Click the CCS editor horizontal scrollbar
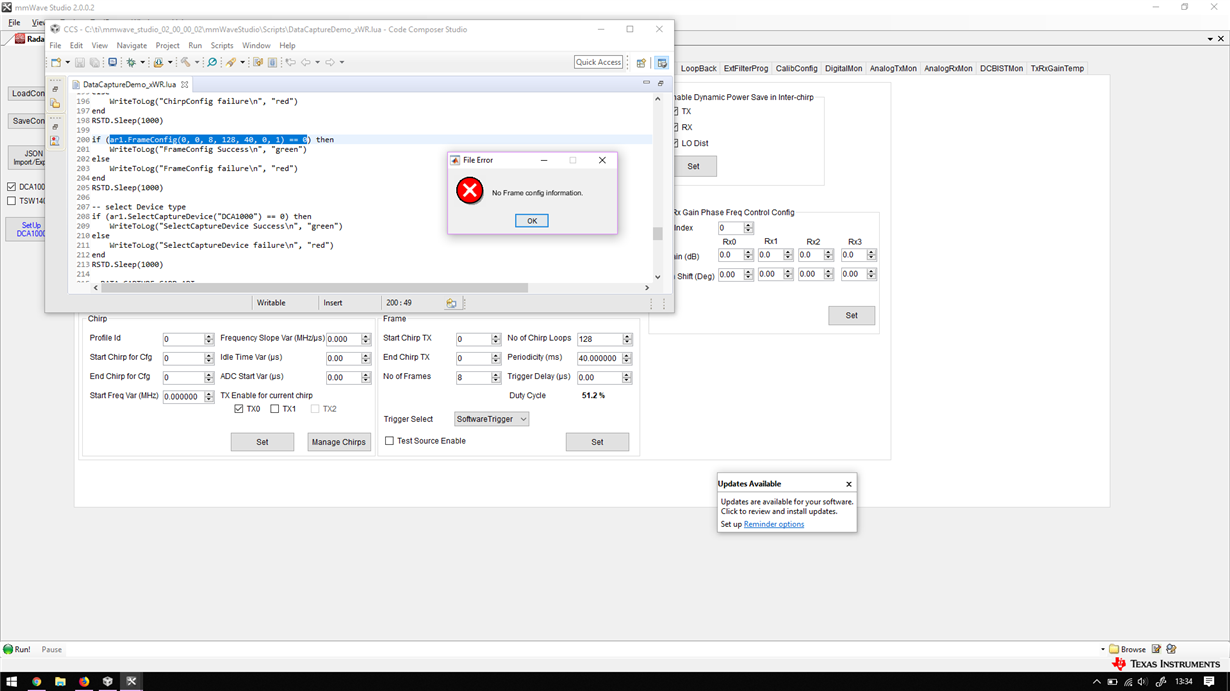This screenshot has width=1230, height=691. (312, 288)
